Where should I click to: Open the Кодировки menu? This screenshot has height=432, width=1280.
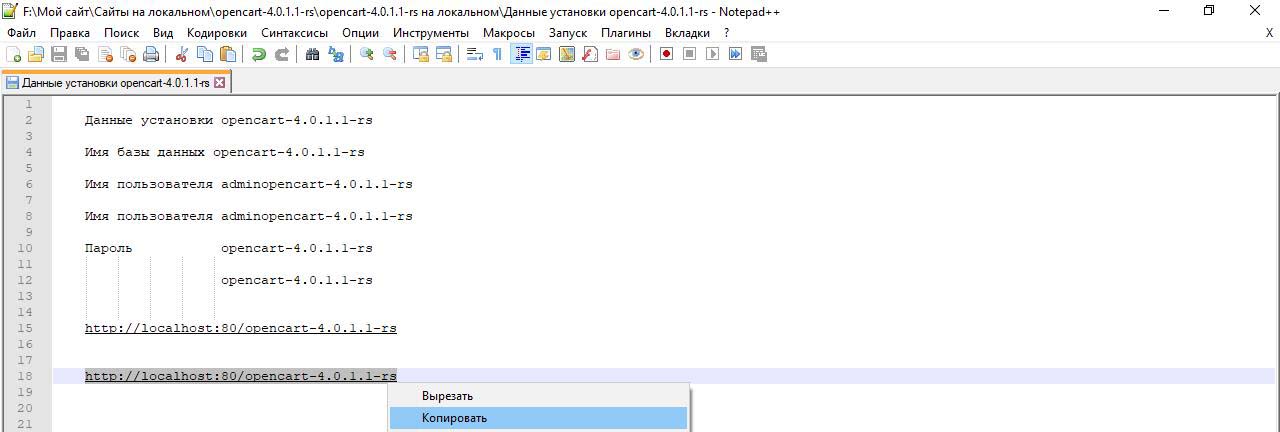[x=216, y=32]
